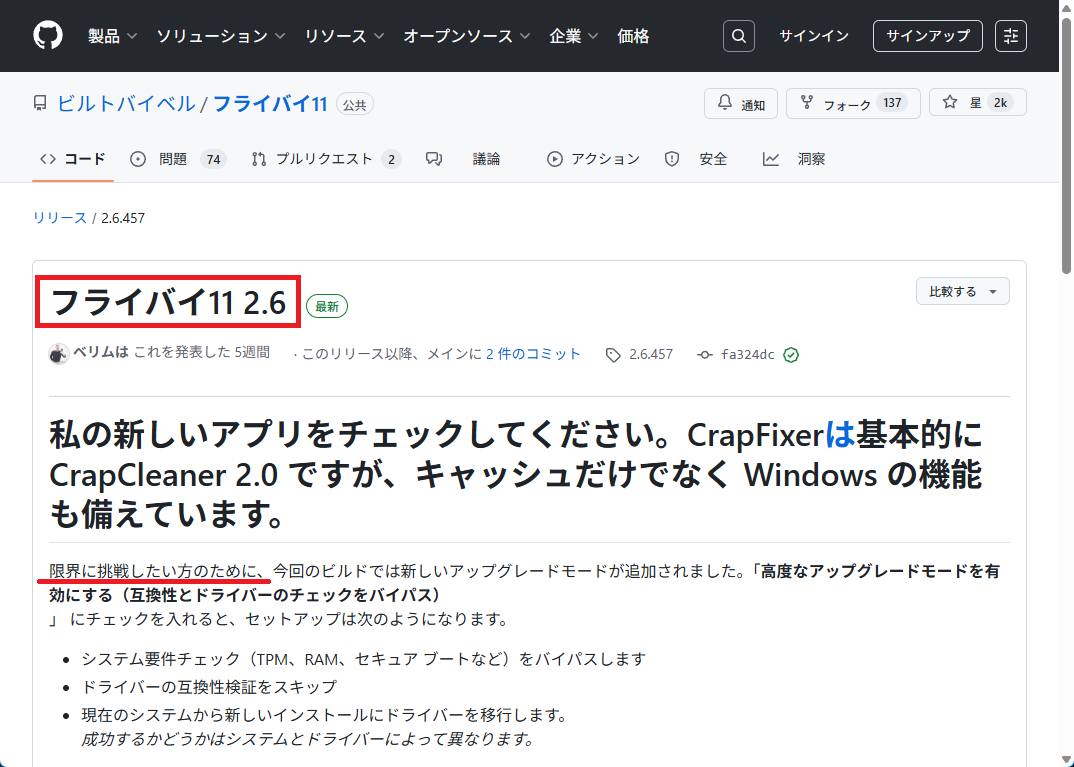Click the サインイン link
The image size is (1074, 767).
[x=814, y=36]
